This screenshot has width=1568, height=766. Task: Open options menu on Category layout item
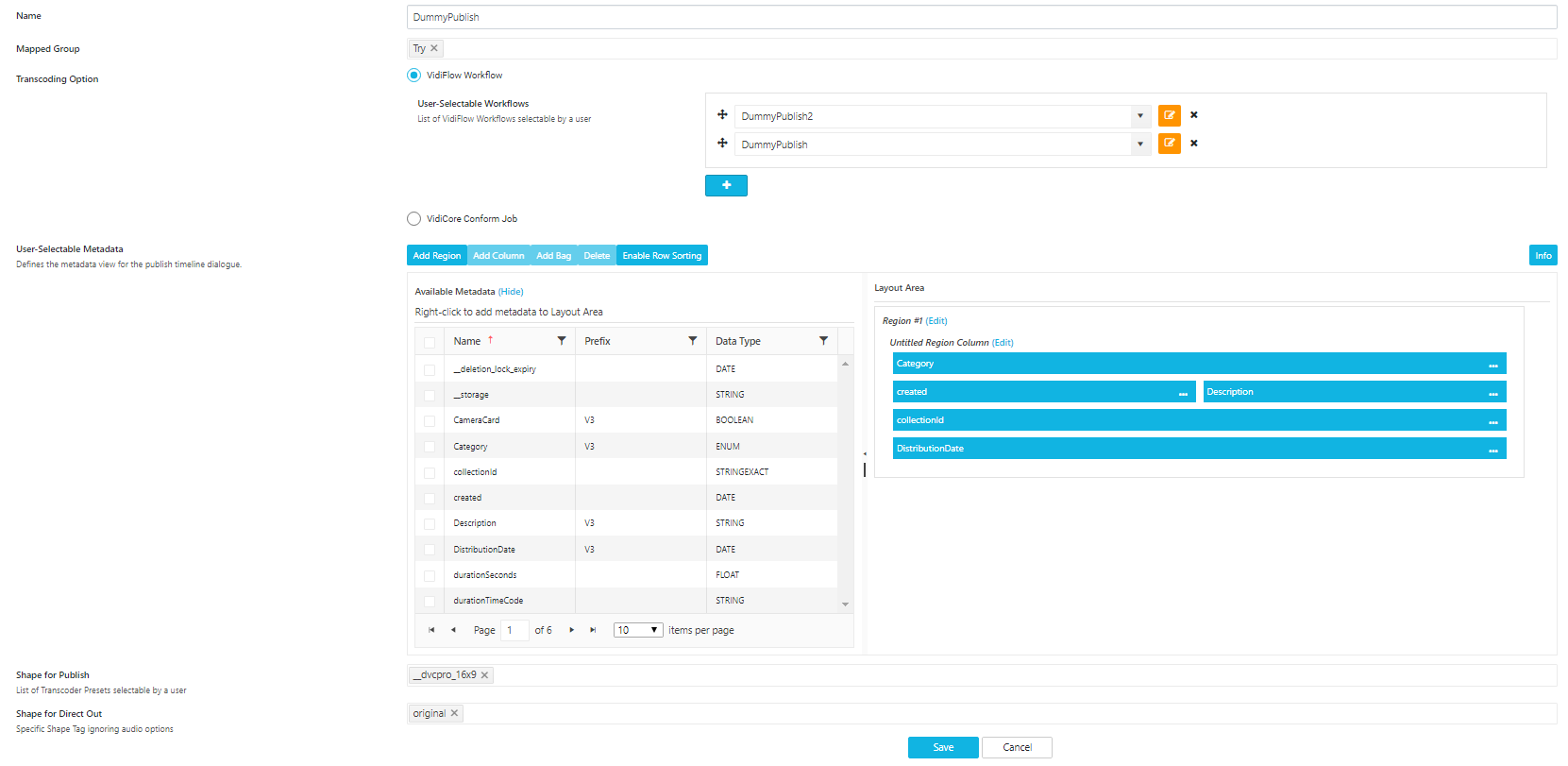click(x=1492, y=365)
